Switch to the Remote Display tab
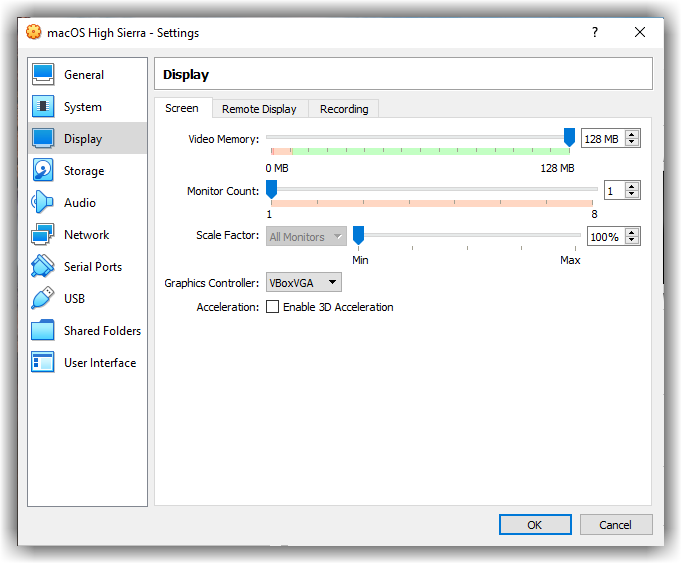682x564 pixels. (x=259, y=109)
